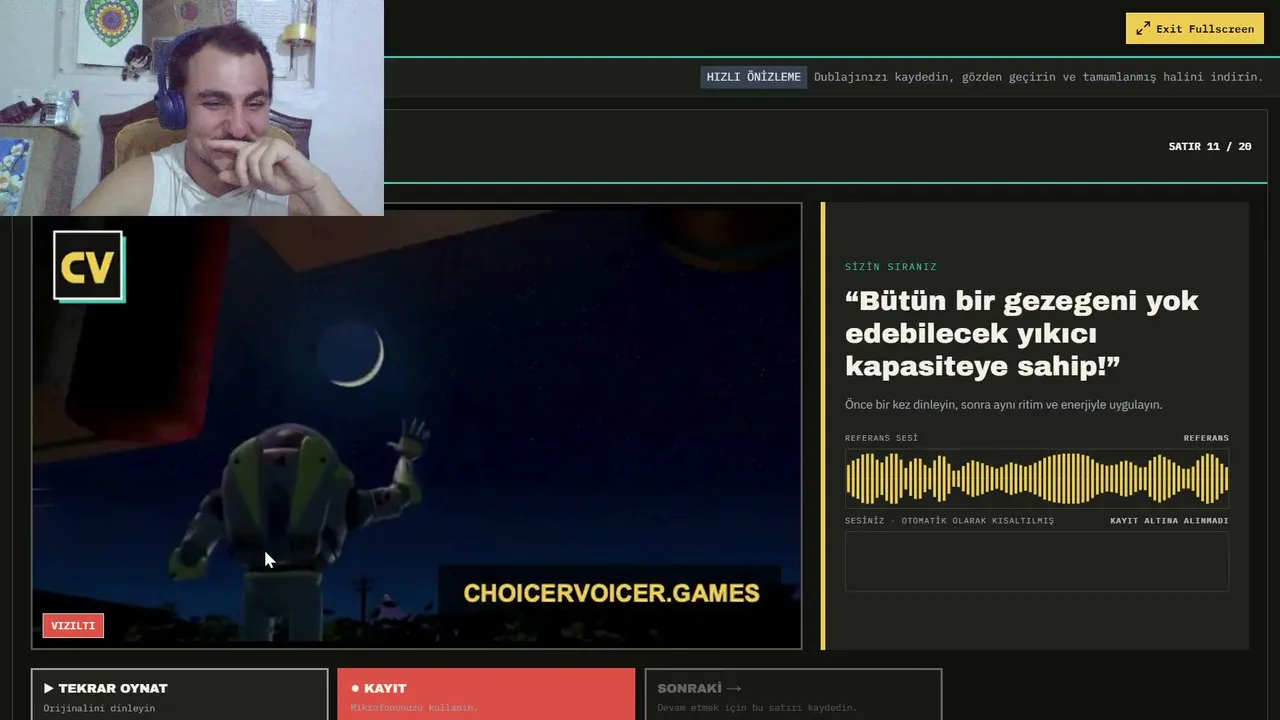Viewport: 1280px width, 720px height.
Task: Click the VIZILTI tag on the video
Action: [x=73, y=626]
